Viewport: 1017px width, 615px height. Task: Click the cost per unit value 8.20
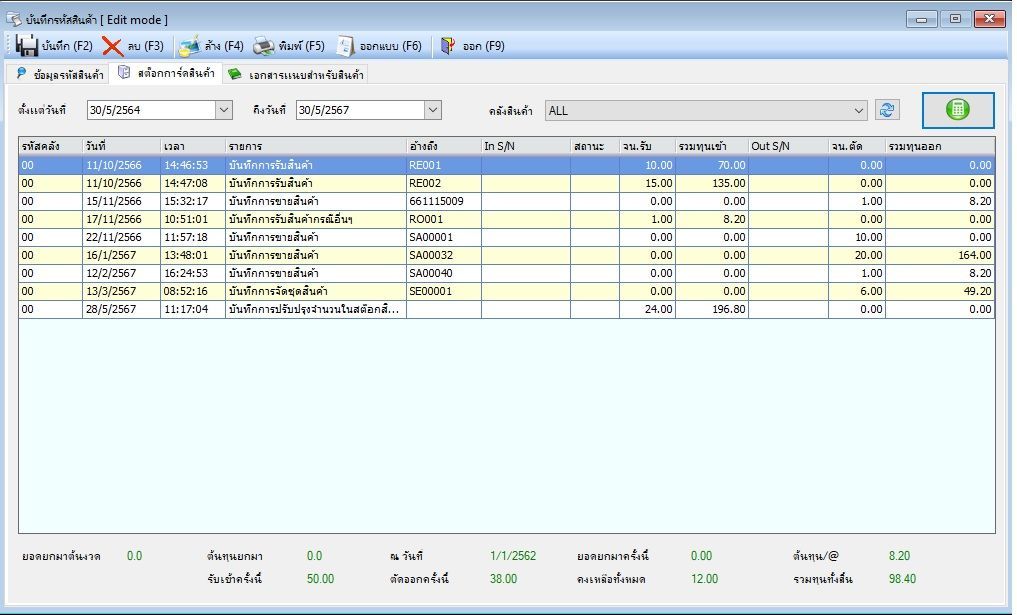point(900,556)
